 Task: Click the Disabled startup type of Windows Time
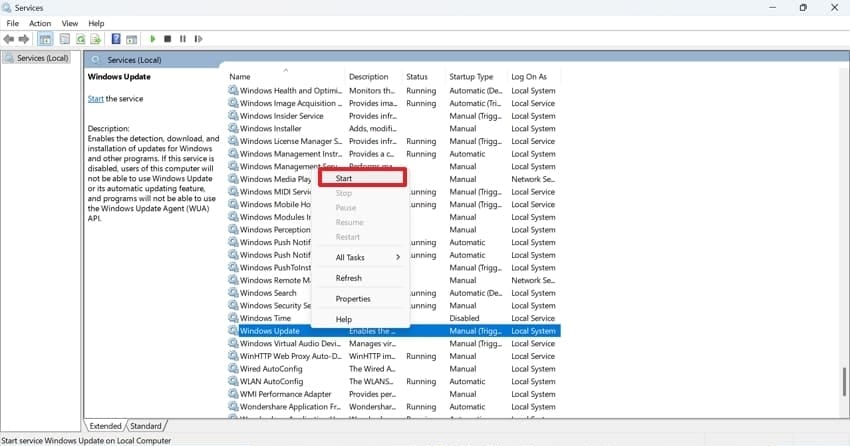click(x=464, y=318)
